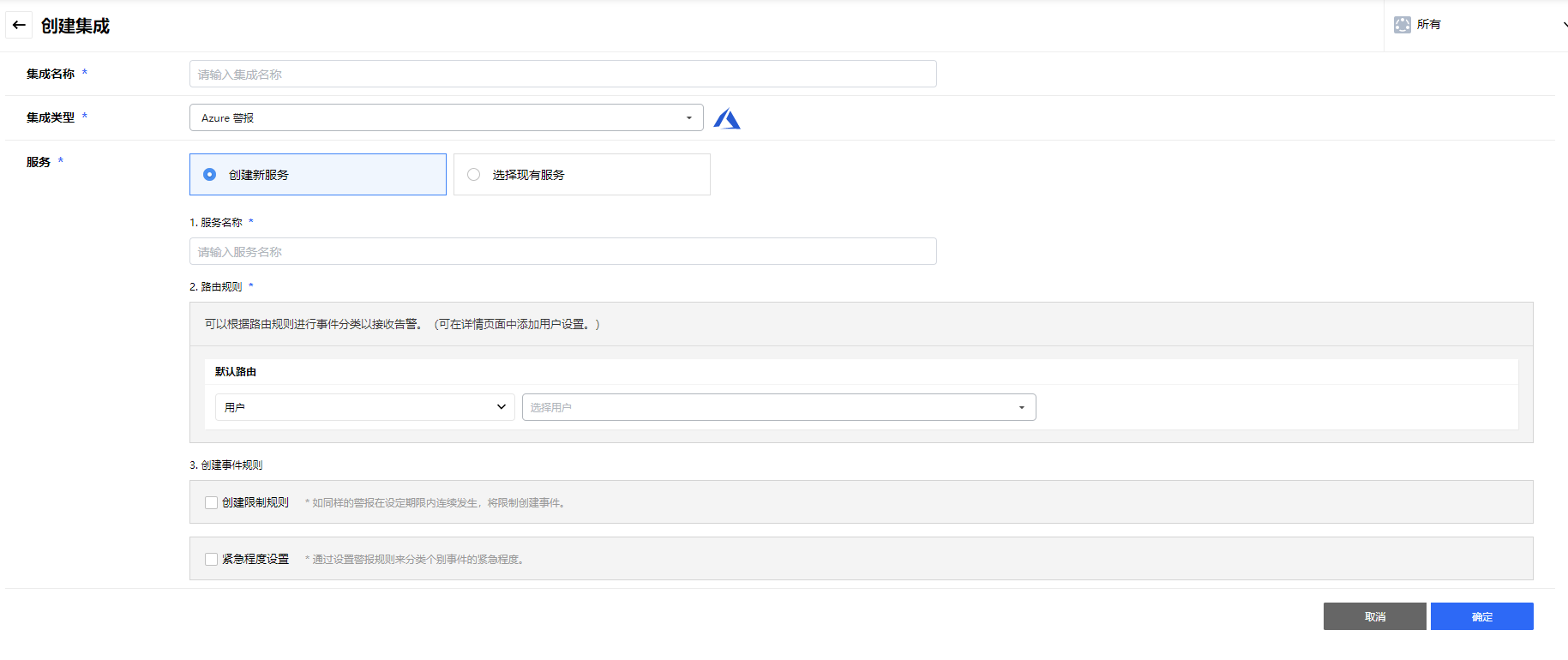This screenshot has width=1568, height=660.
Task: Select the 选择现有服务 radio option
Action: coord(474,175)
